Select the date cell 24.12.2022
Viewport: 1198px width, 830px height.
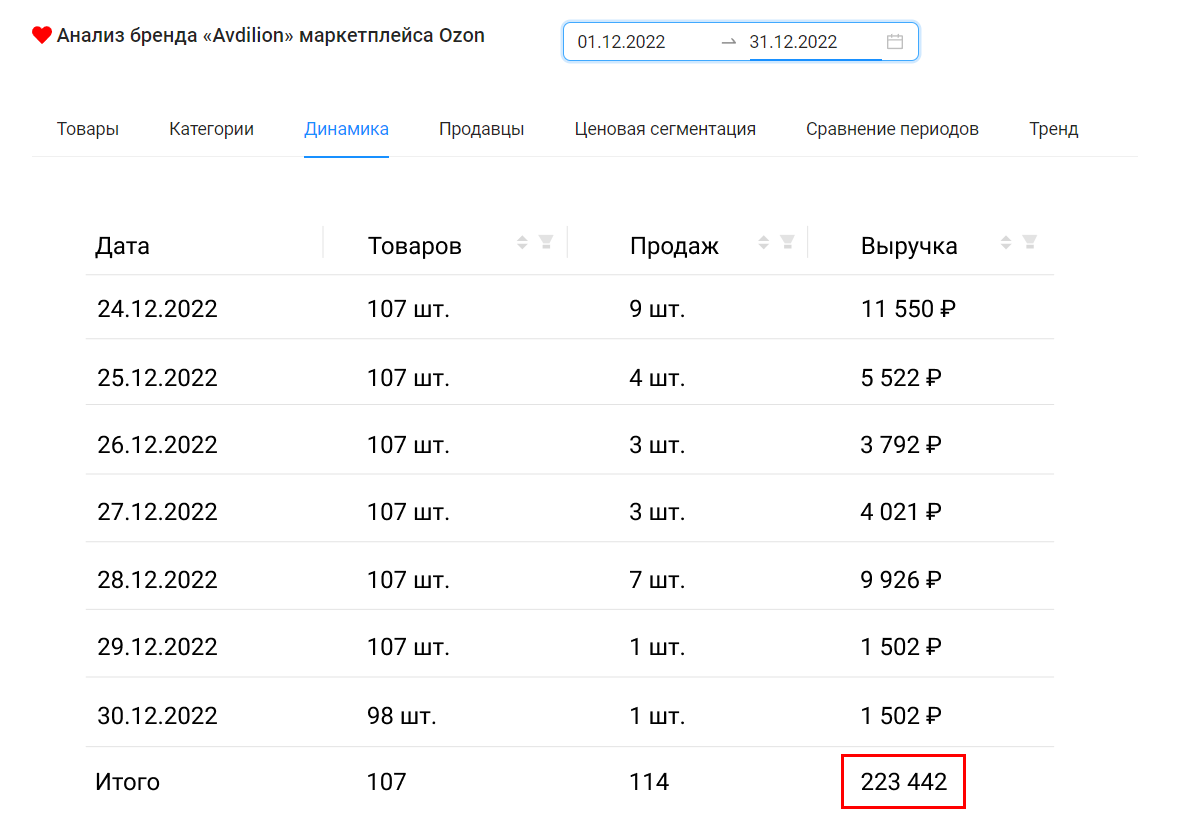tap(157, 309)
